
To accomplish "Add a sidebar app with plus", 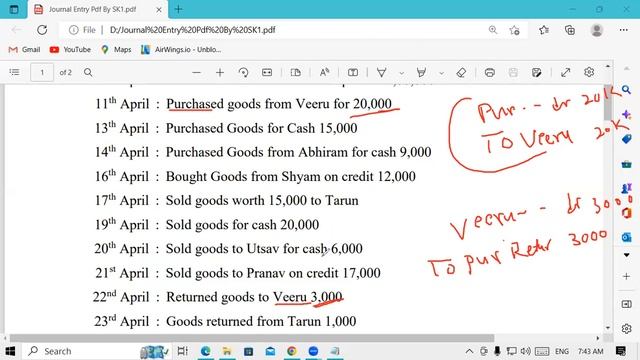I will pyautogui.click(x=627, y=276).
